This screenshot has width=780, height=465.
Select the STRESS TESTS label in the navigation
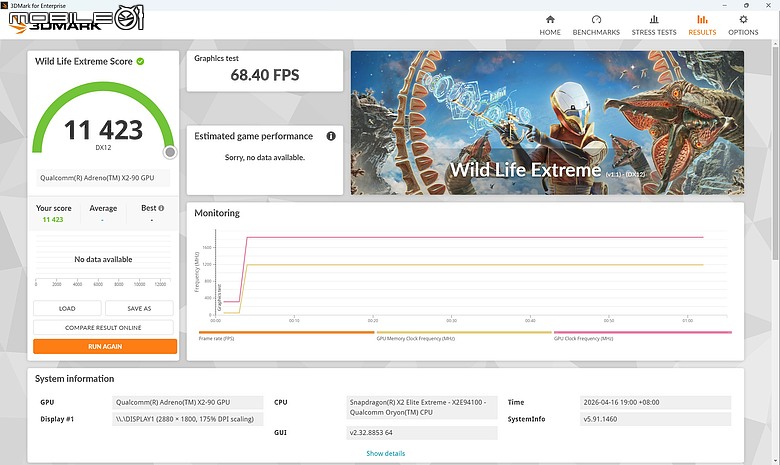[654, 32]
